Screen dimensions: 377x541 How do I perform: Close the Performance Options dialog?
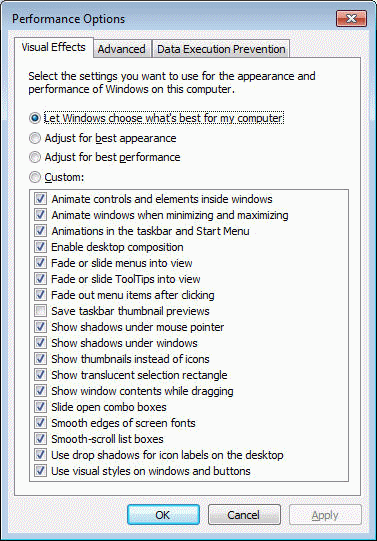pyautogui.click(x=351, y=19)
